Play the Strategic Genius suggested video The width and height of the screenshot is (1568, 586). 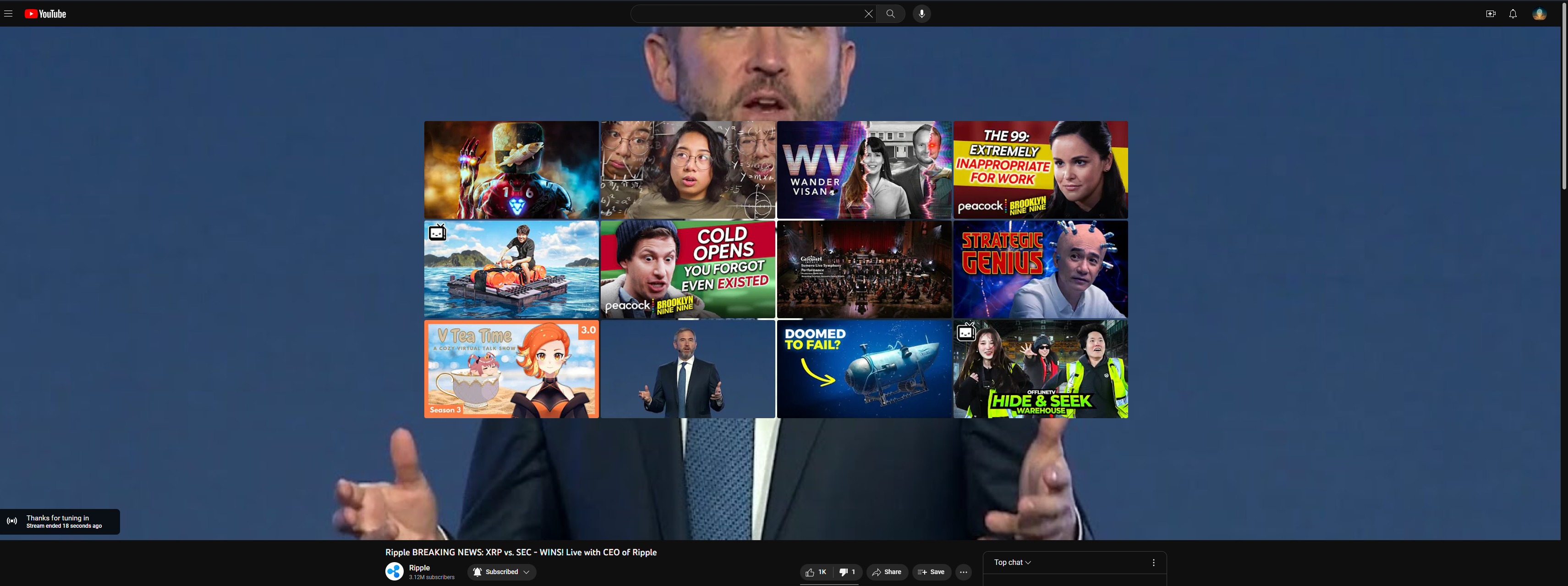click(x=1040, y=269)
